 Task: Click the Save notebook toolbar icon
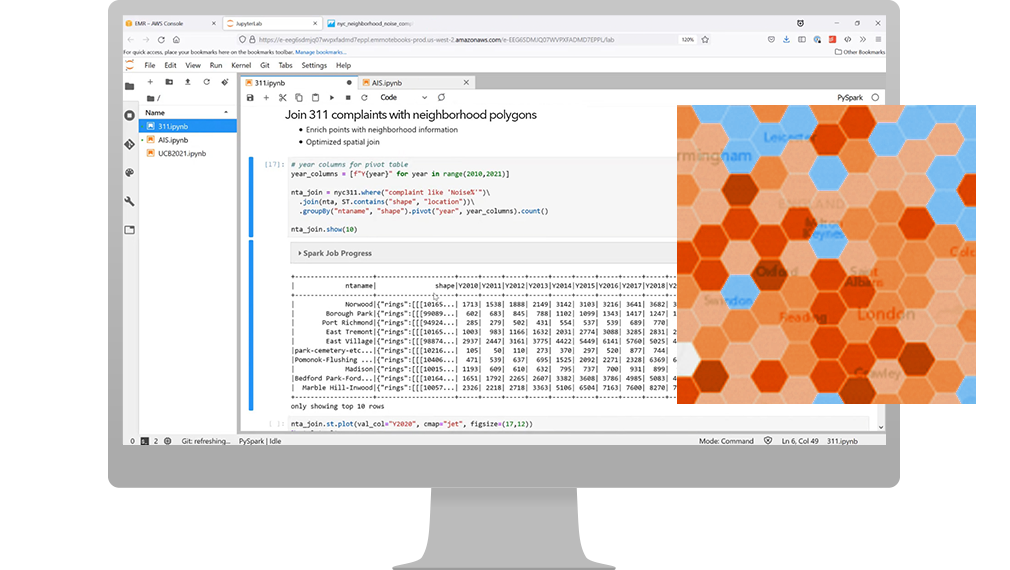coord(250,98)
